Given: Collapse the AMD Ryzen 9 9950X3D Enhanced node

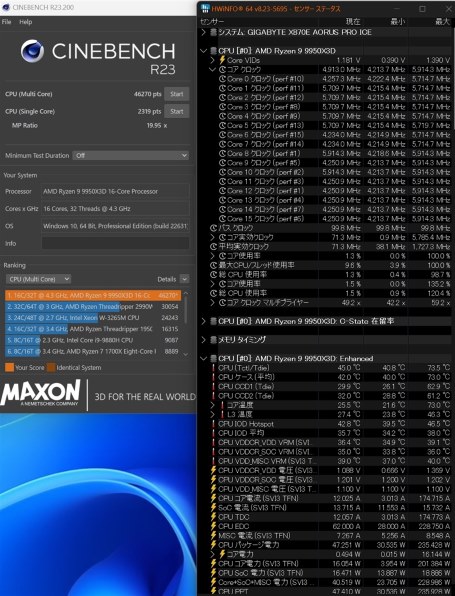Looking at the screenshot, I should (x=203, y=358).
